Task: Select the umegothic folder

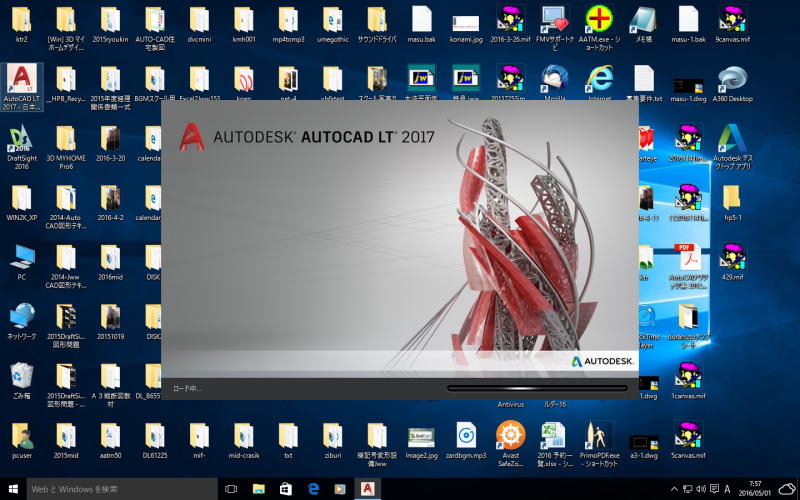Action: point(333,24)
